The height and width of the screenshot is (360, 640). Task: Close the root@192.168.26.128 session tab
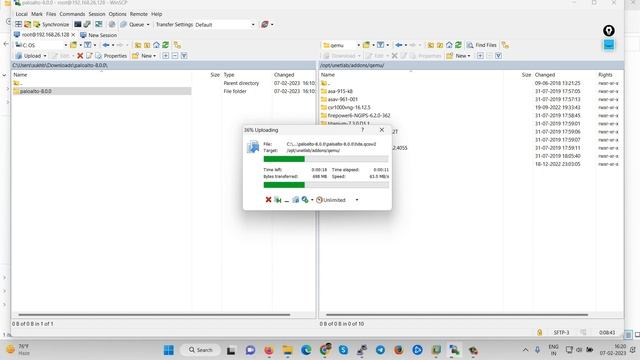(x=73, y=35)
